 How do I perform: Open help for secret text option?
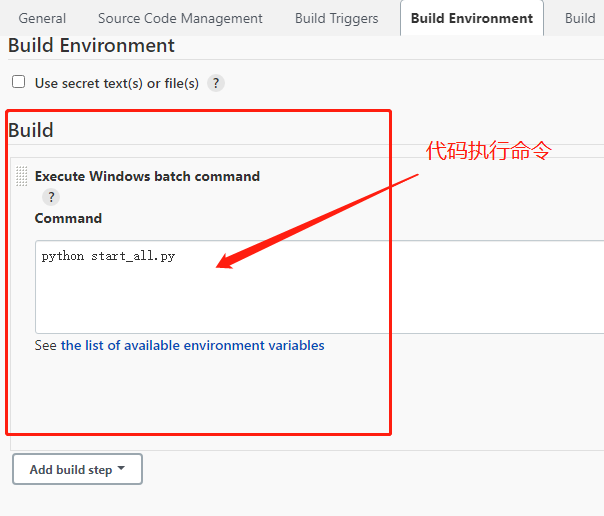point(215,84)
